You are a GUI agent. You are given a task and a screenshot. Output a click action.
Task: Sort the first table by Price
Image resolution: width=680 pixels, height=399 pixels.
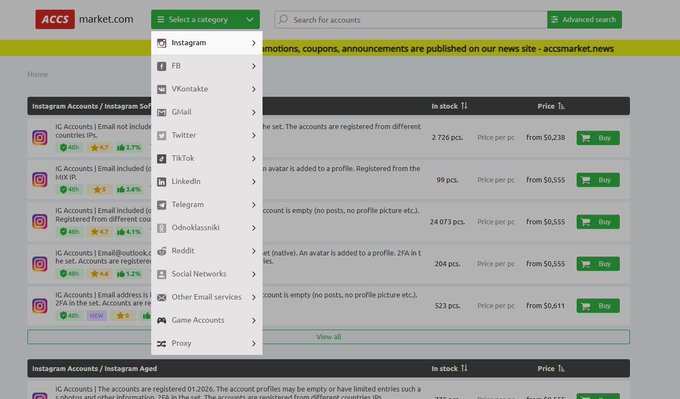(x=551, y=106)
